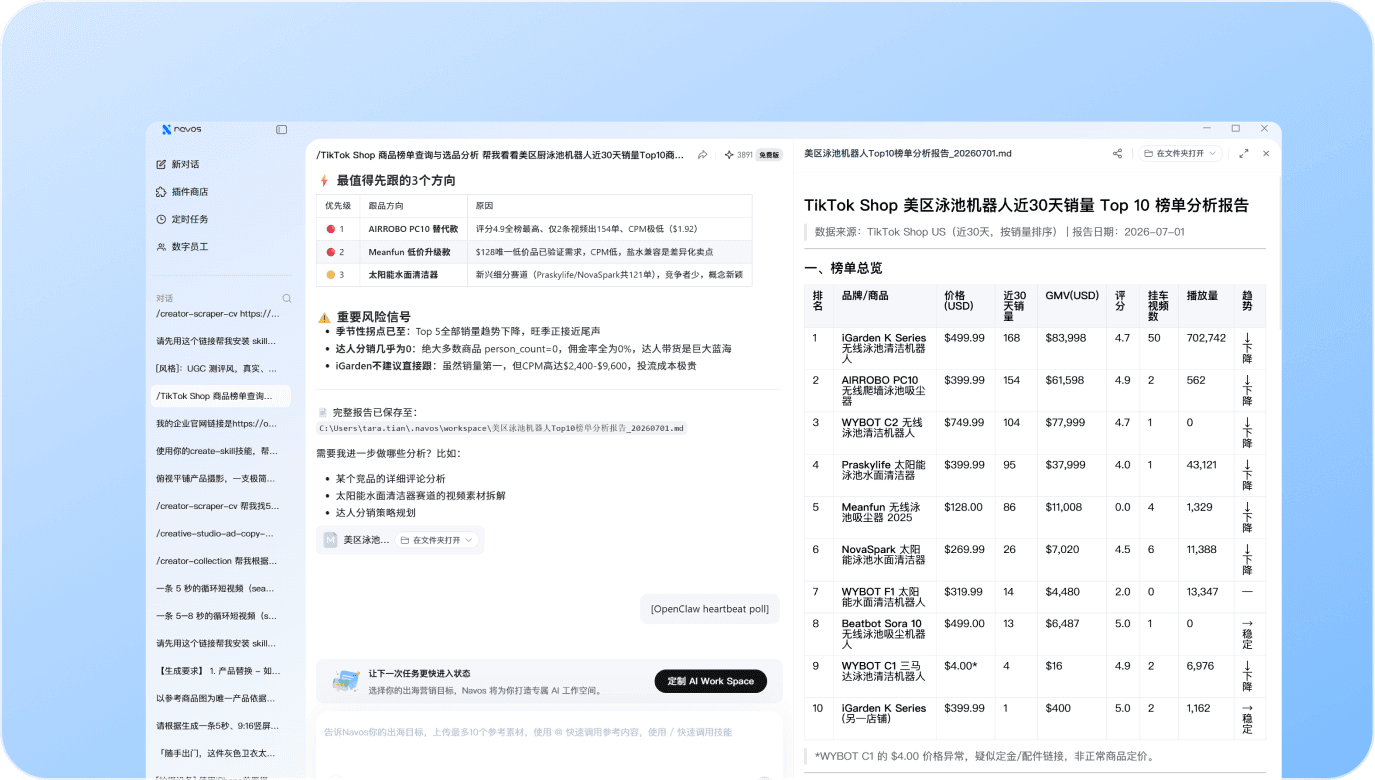This screenshot has width=1375, height=780.
Task: Search conversations with the magnifier icon
Action: coord(287,298)
